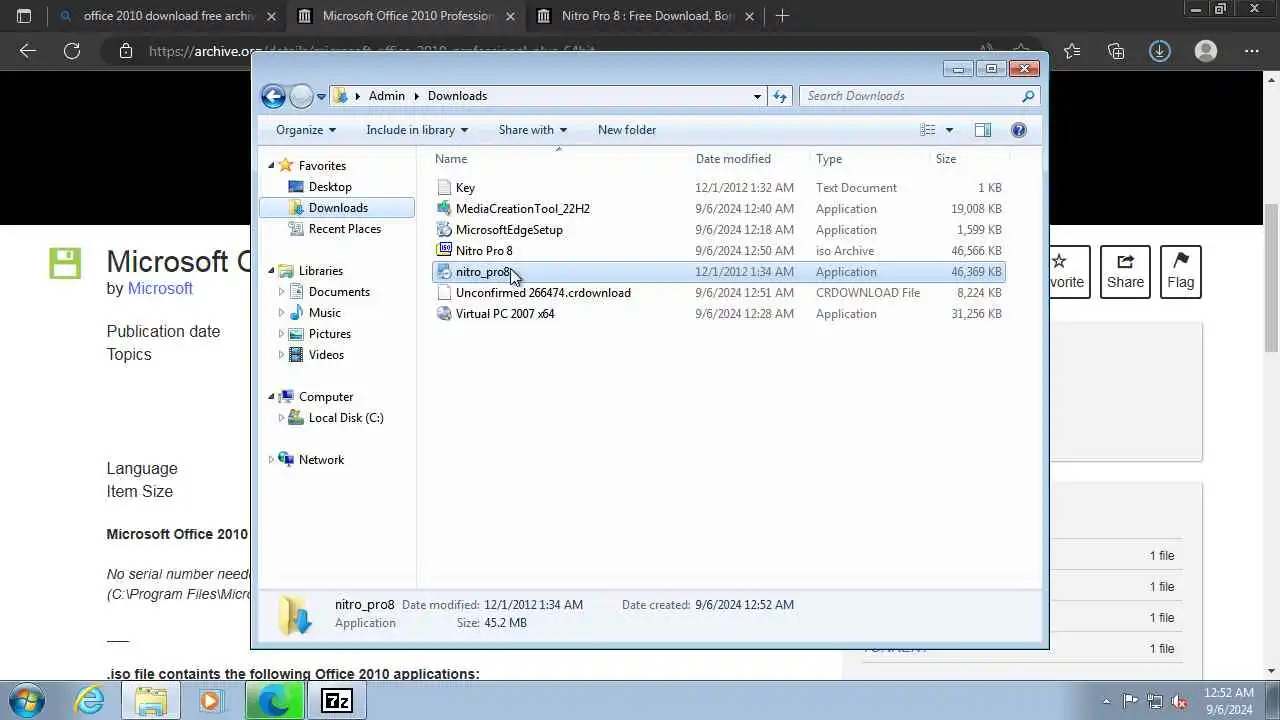Expand the Pictures library node
This screenshot has width=1280, height=720.
tap(281, 334)
